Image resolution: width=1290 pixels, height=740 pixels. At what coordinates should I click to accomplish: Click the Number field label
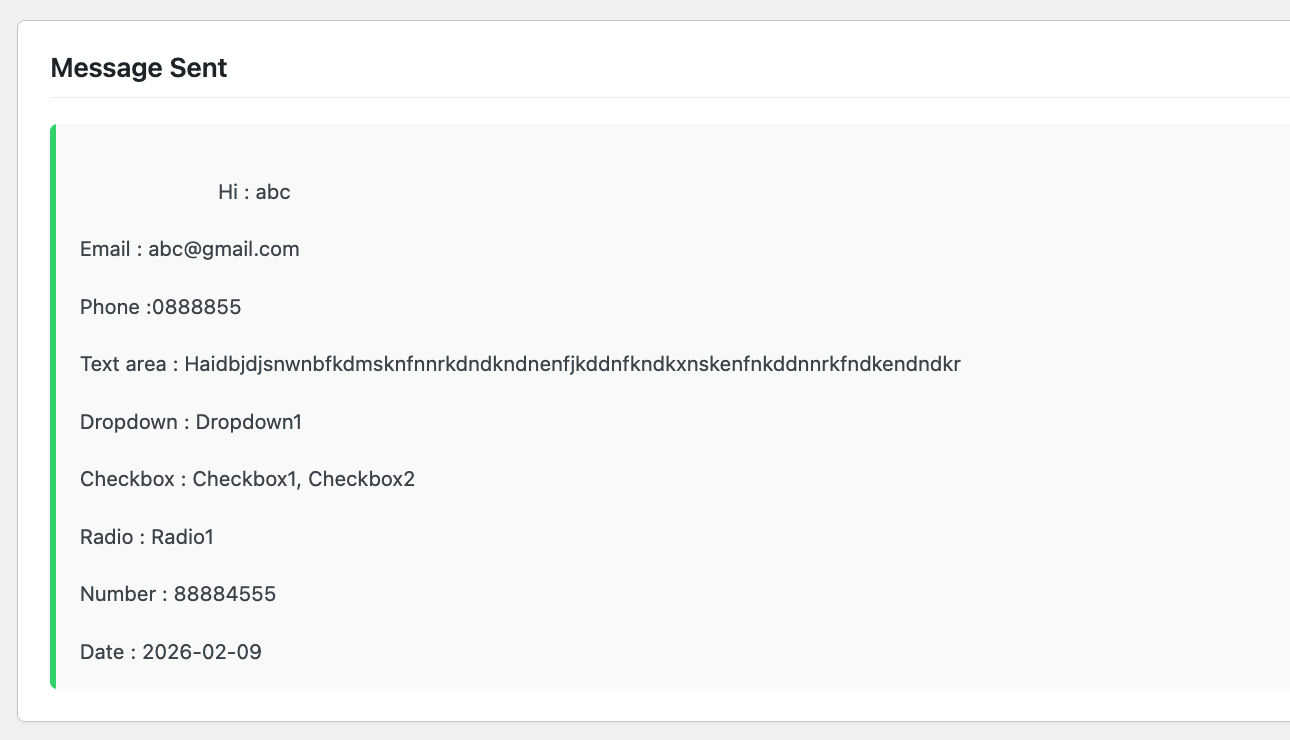tap(117, 594)
